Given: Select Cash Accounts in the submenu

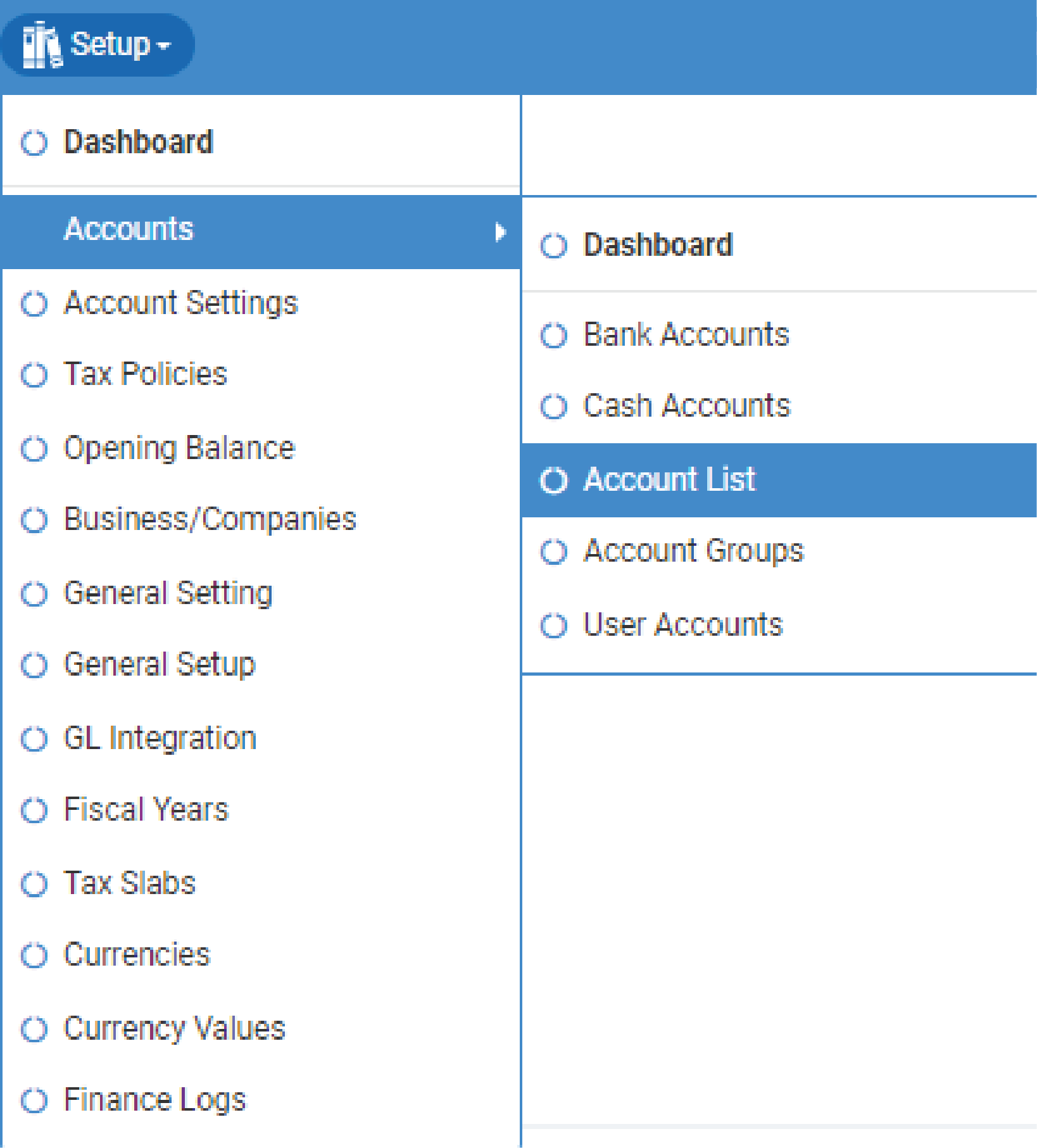Looking at the screenshot, I should click(x=686, y=406).
